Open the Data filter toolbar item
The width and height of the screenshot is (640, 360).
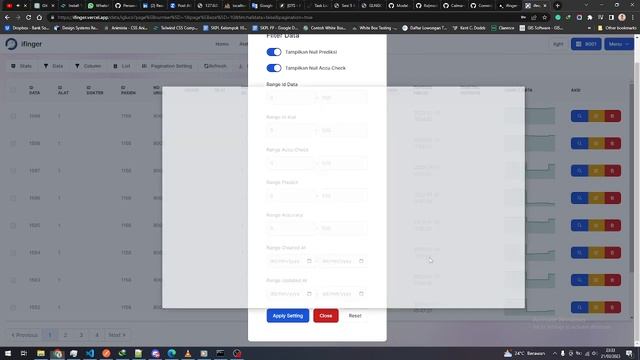pos(53,66)
